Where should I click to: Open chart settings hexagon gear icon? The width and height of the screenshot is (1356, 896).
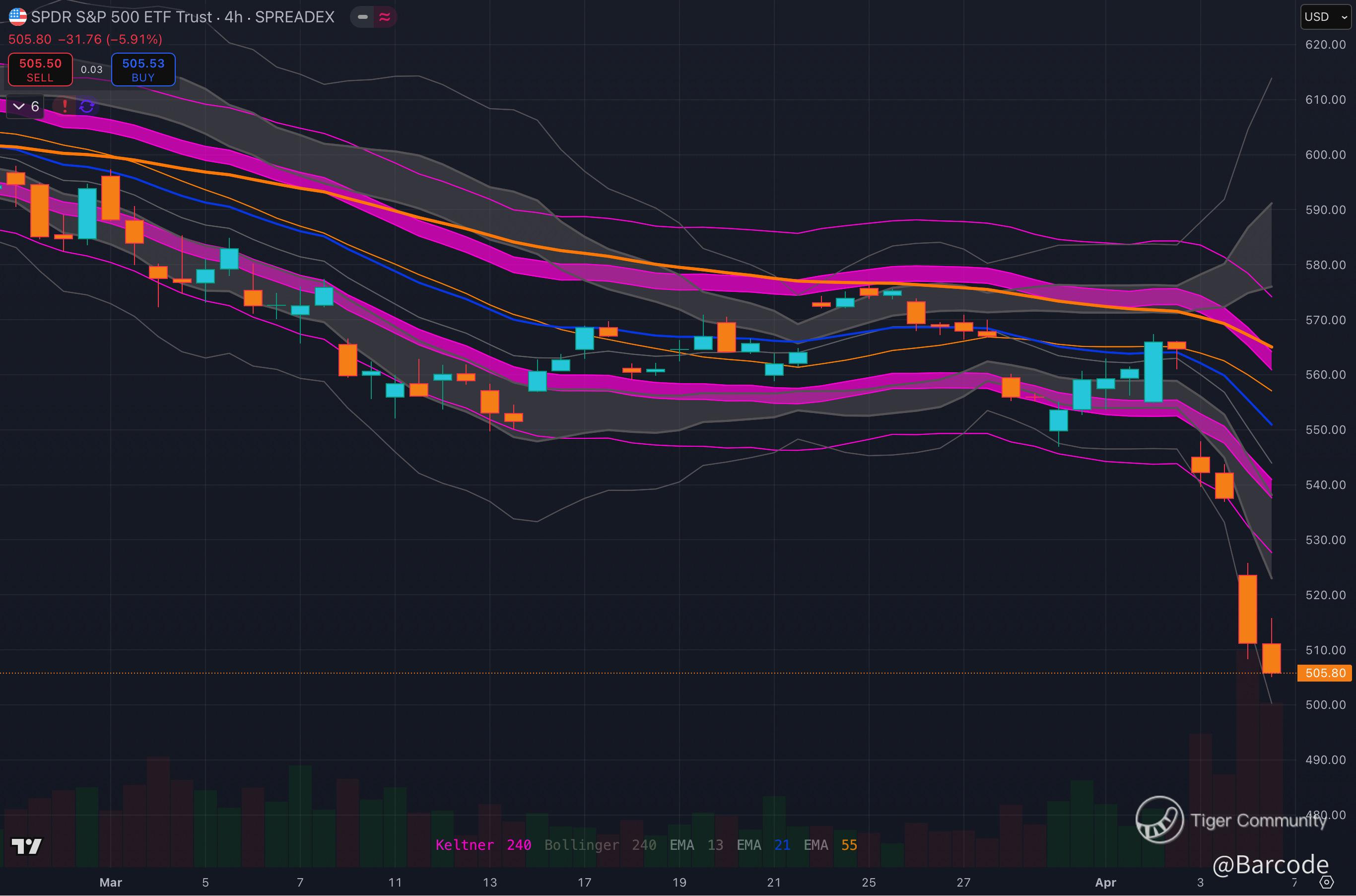[1326, 882]
